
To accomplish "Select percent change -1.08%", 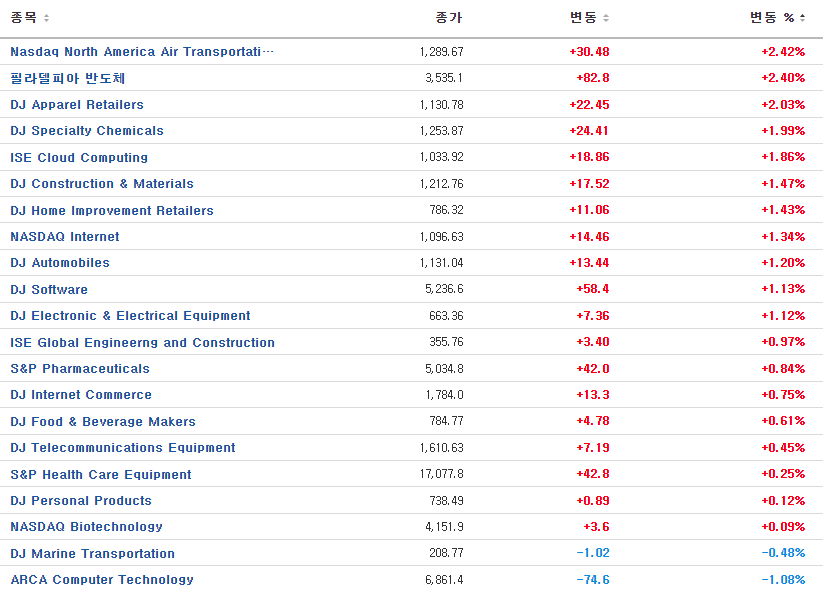I will (x=783, y=579).
